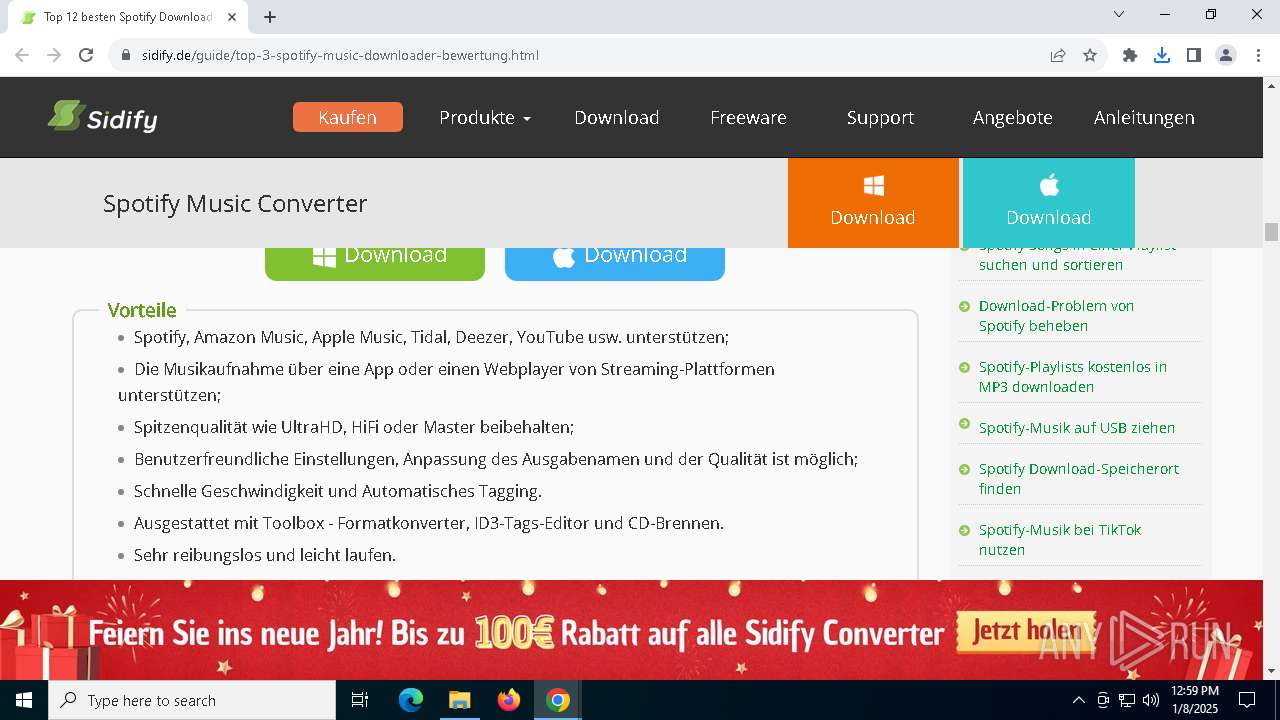Screen dimensions: 1280x720
Task: Click the teal Mac Download button
Action: (1048, 202)
